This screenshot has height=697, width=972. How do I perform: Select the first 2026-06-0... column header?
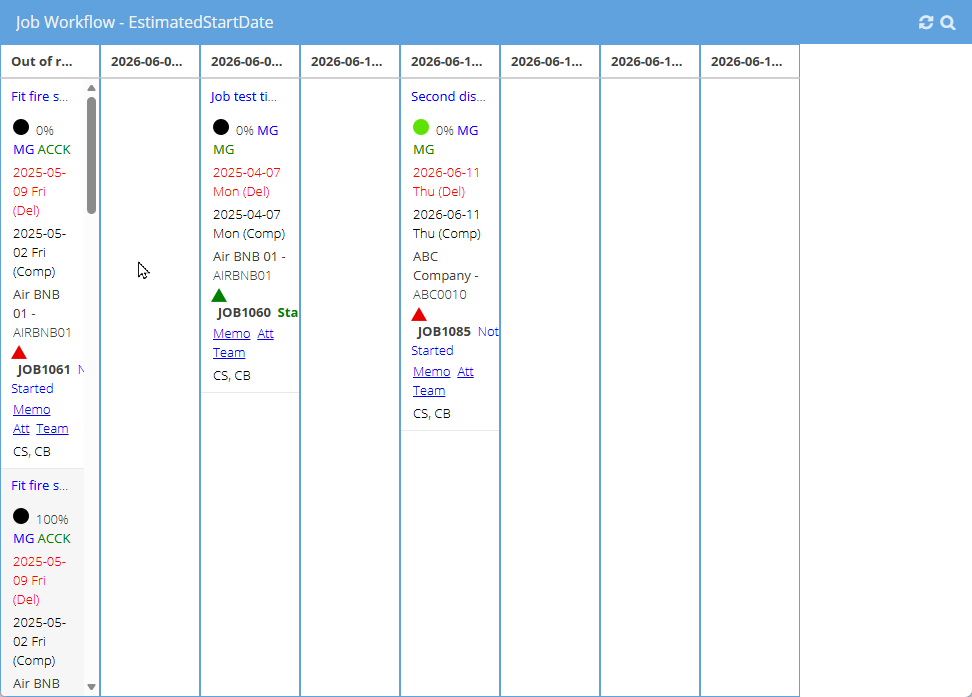pyautogui.click(x=150, y=61)
